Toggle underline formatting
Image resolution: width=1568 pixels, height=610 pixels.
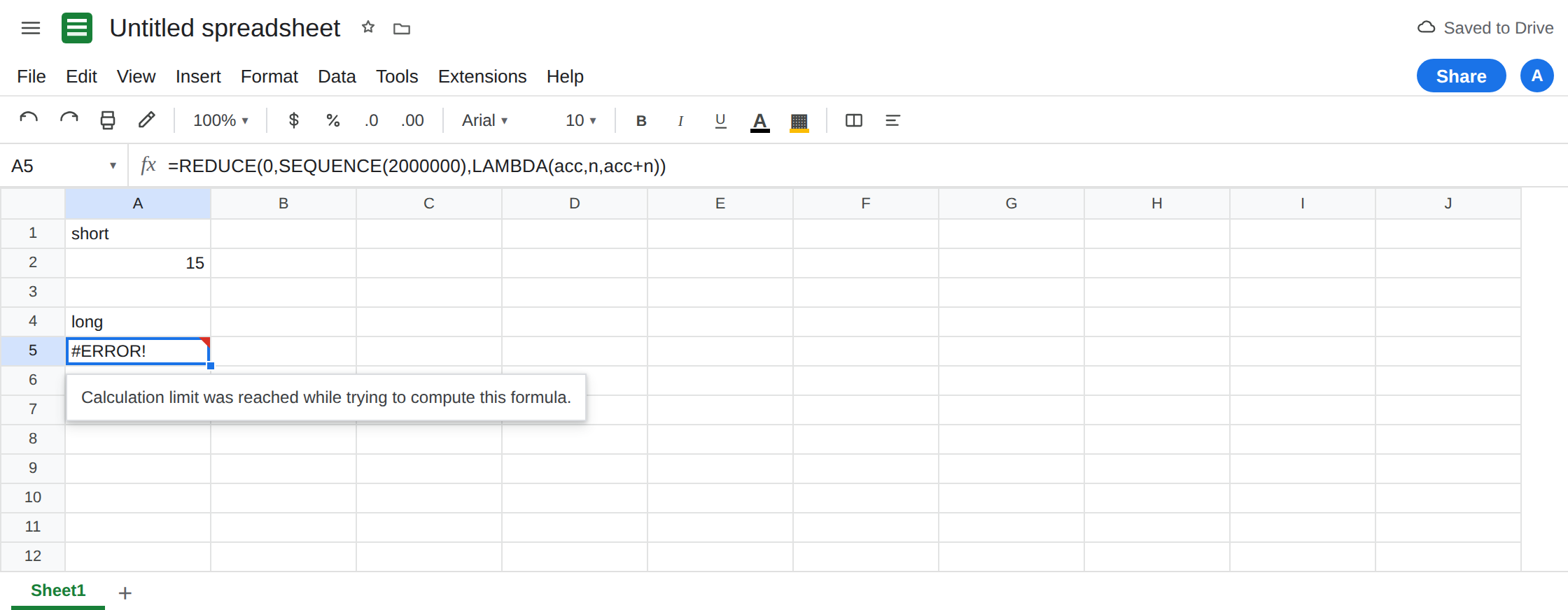click(x=720, y=121)
